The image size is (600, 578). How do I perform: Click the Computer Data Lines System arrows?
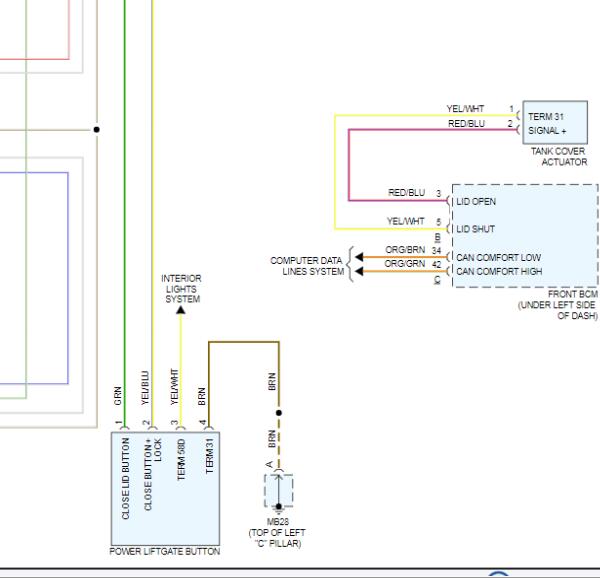pyautogui.click(x=350, y=264)
